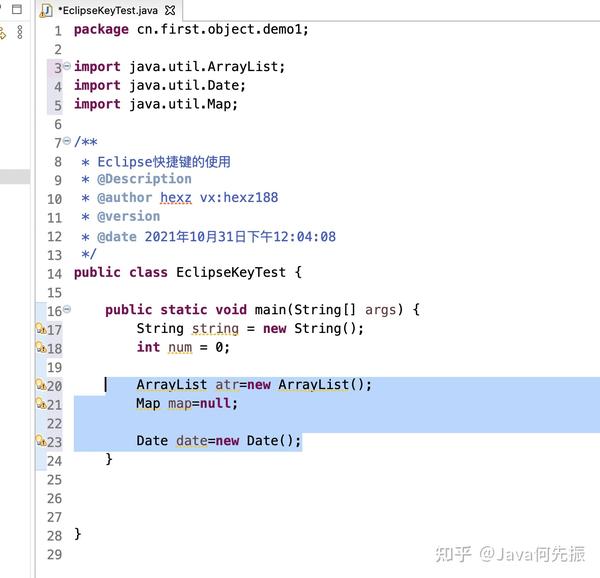Viewport: 600px width, 578px height.
Task: Click 'cn.first.object.demo1;' package name
Action: pyautogui.click(x=223, y=29)
